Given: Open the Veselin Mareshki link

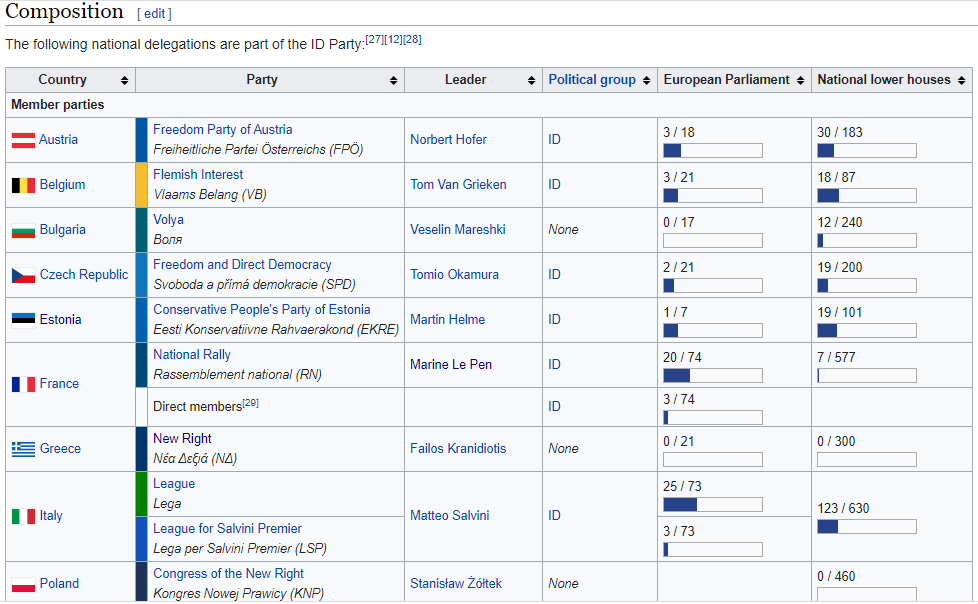Looking at the screenshot, I should pyautogui.click(x=457, y=230).
